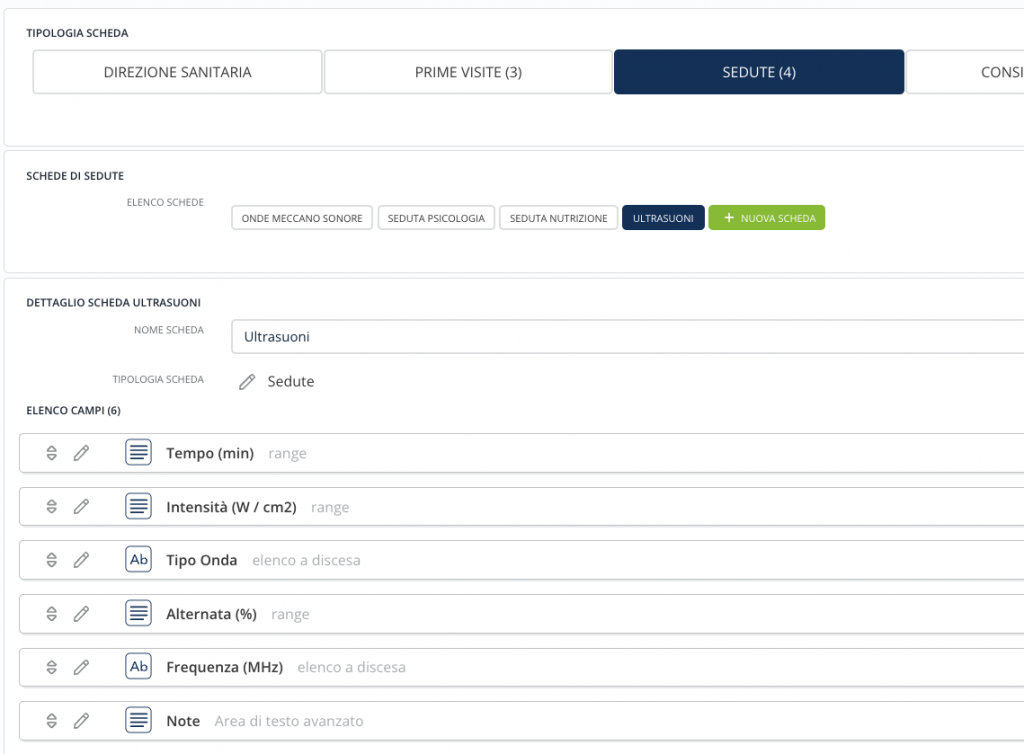Click the Alternata (%) field name

pyautogui.click(x=212, y=614)
